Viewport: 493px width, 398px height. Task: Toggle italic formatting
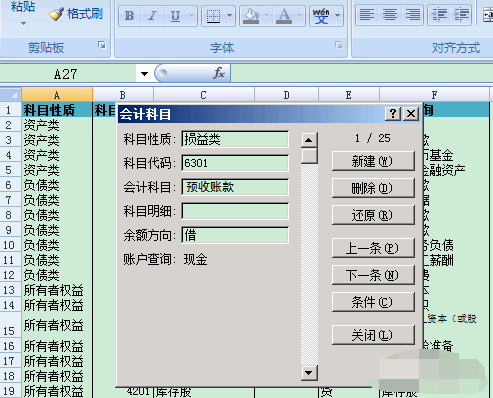[x=152, y=16]
